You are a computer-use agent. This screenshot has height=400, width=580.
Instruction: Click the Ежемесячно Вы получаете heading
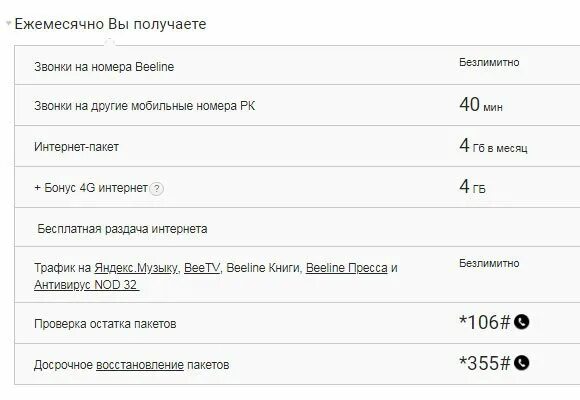click(x=110, y=24)
